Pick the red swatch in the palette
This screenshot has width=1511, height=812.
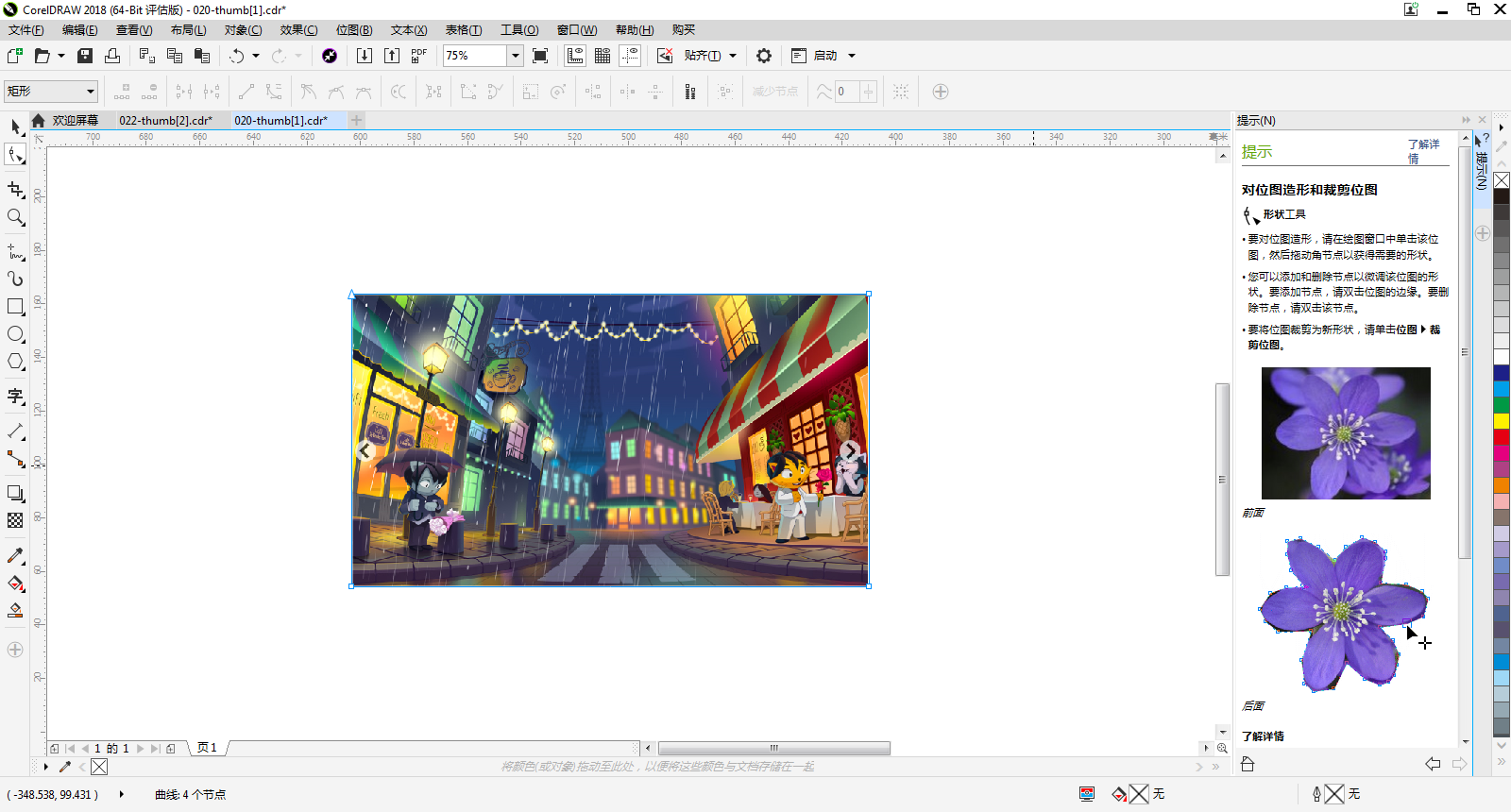pyautogui.click(x=1502, y=437)
